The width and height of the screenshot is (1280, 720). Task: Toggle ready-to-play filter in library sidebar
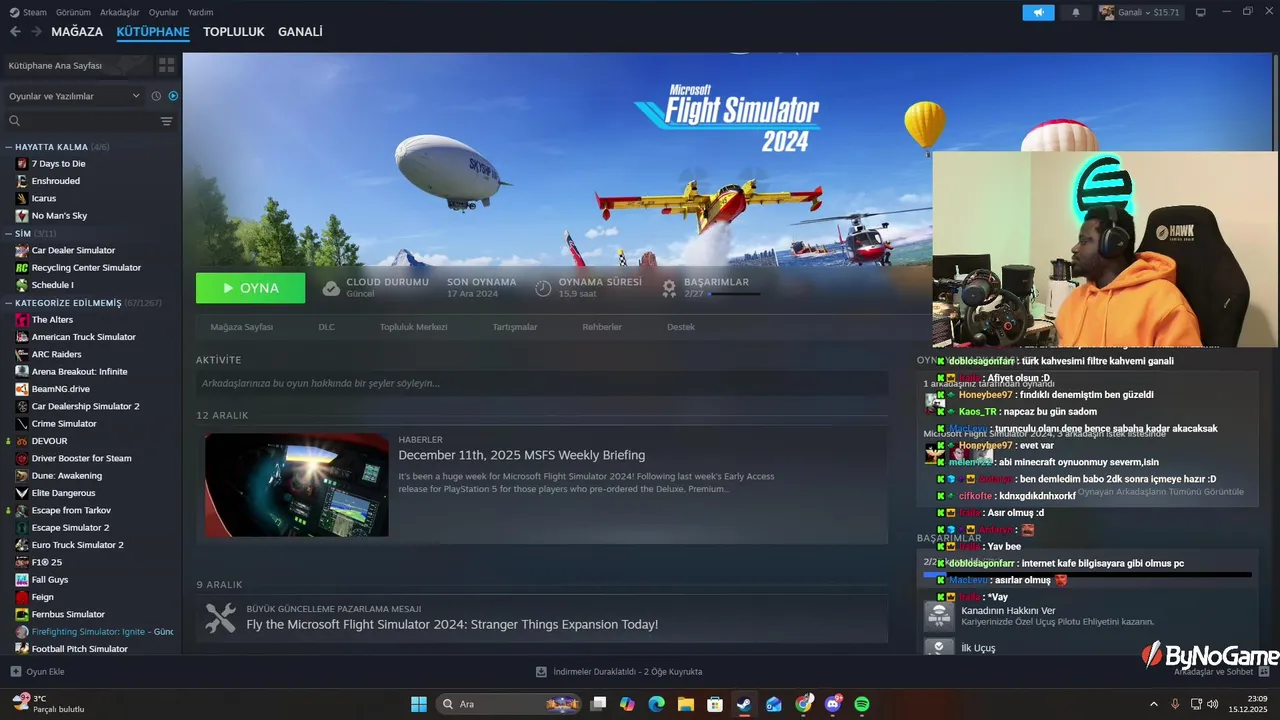pyautogui.click(x=173, y=96)
